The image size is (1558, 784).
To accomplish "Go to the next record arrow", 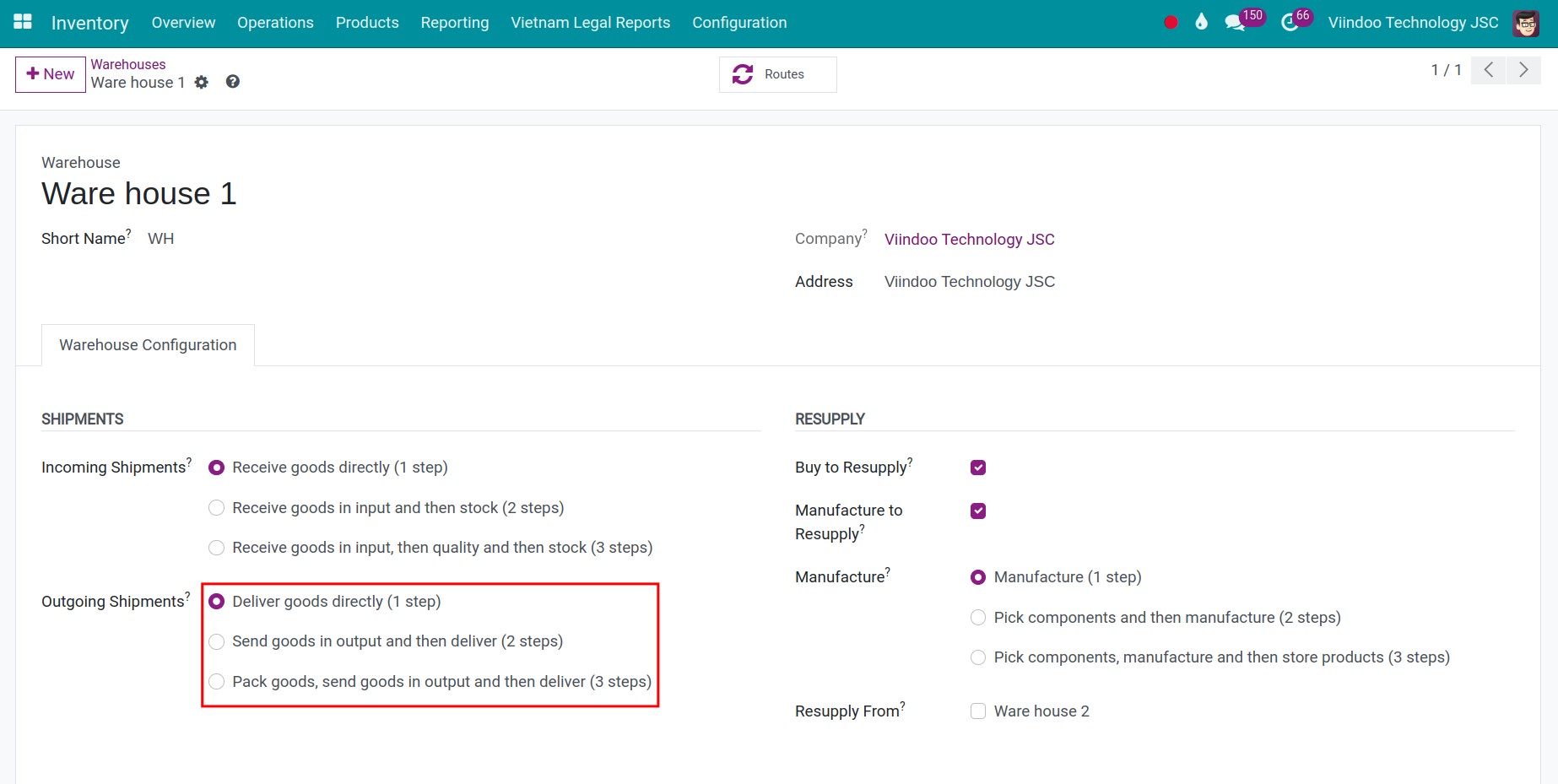I will [x=1523, y=70].
